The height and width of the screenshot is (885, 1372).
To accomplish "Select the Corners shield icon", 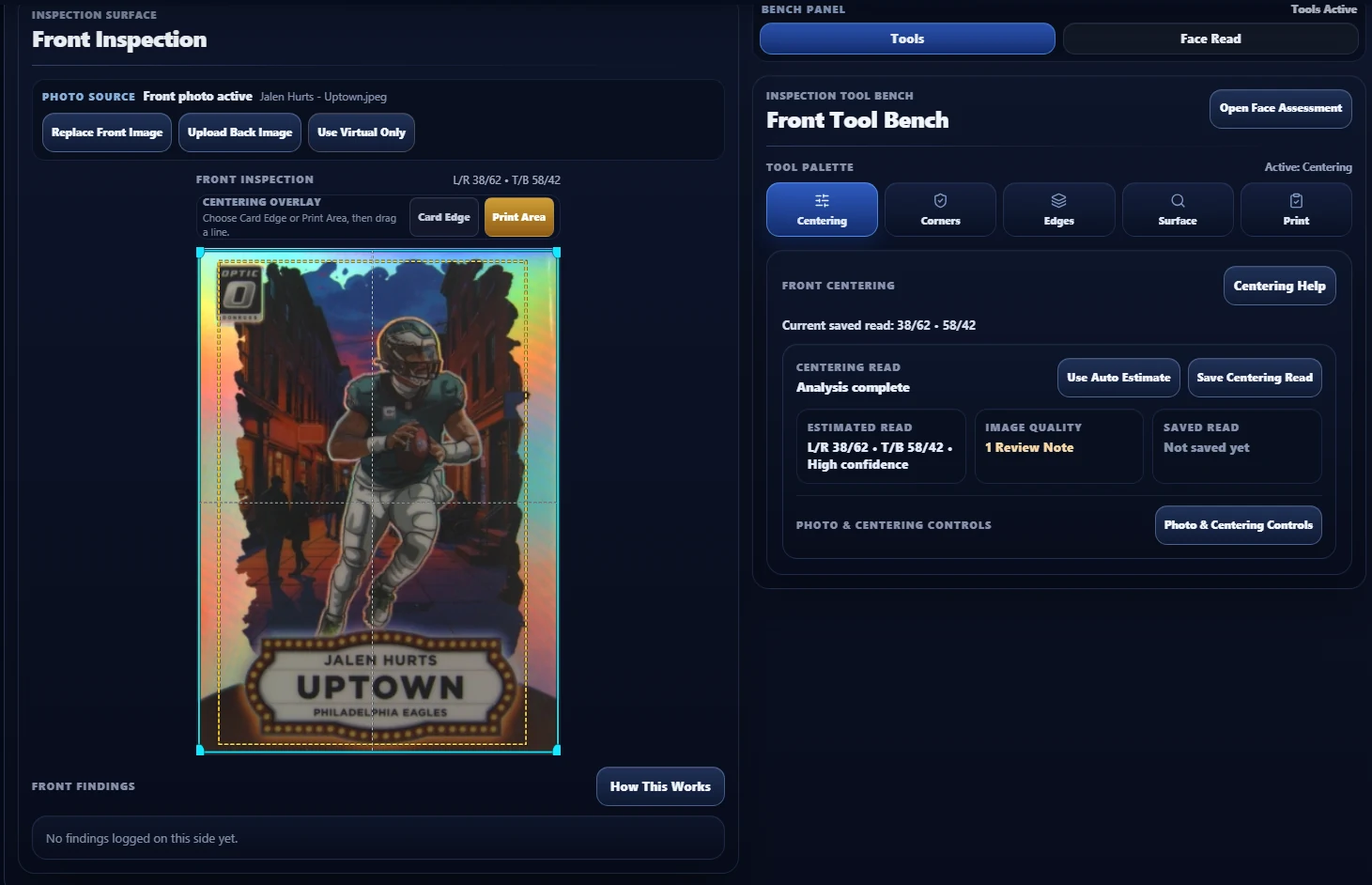I will pos(940,200).
